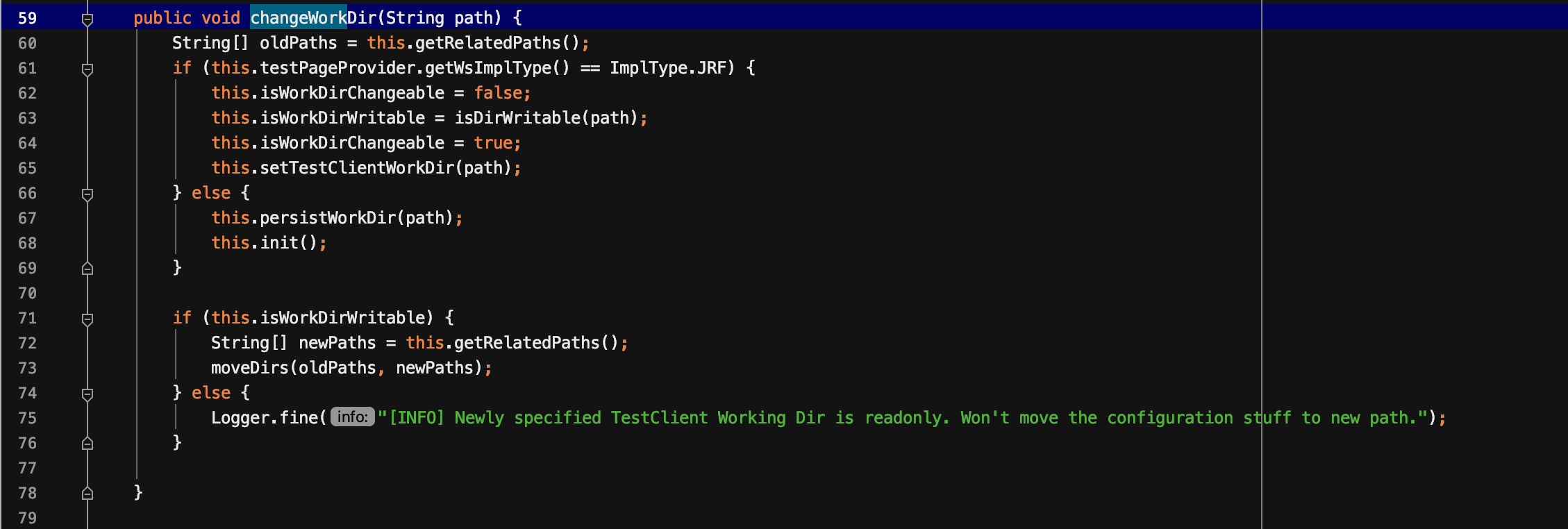Screen dimensions: 1568x529
Task: Click line number 75 in the gutter
Action: tap(28, 418)
